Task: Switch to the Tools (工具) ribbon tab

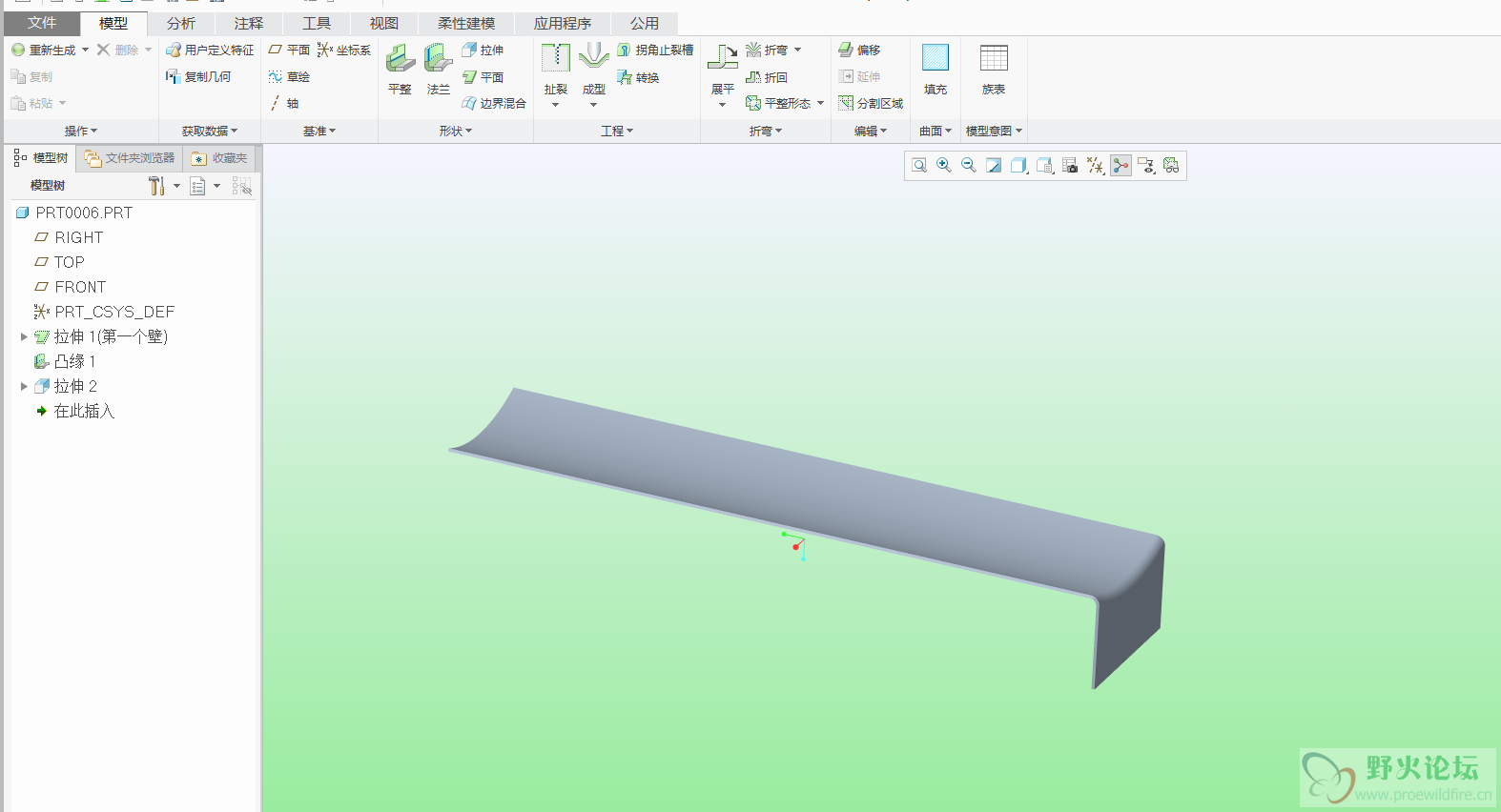Action: (x=317, y=23)
